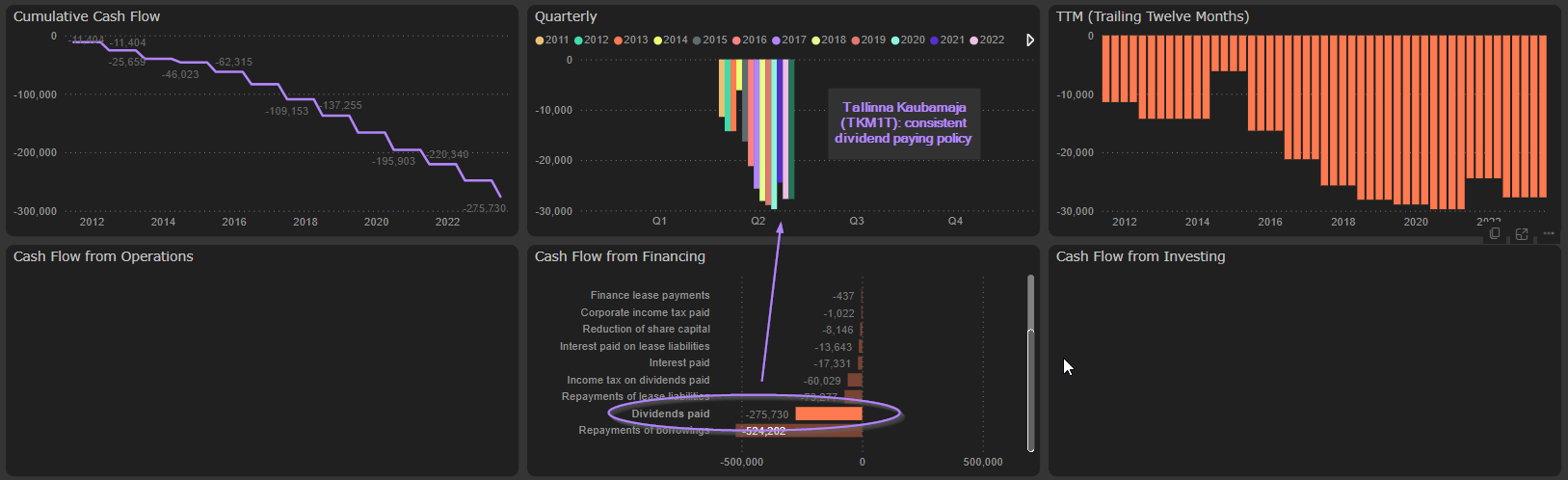Select the Dividends paid bar
Screen dimensions: 1568x480
click(828, 413)
